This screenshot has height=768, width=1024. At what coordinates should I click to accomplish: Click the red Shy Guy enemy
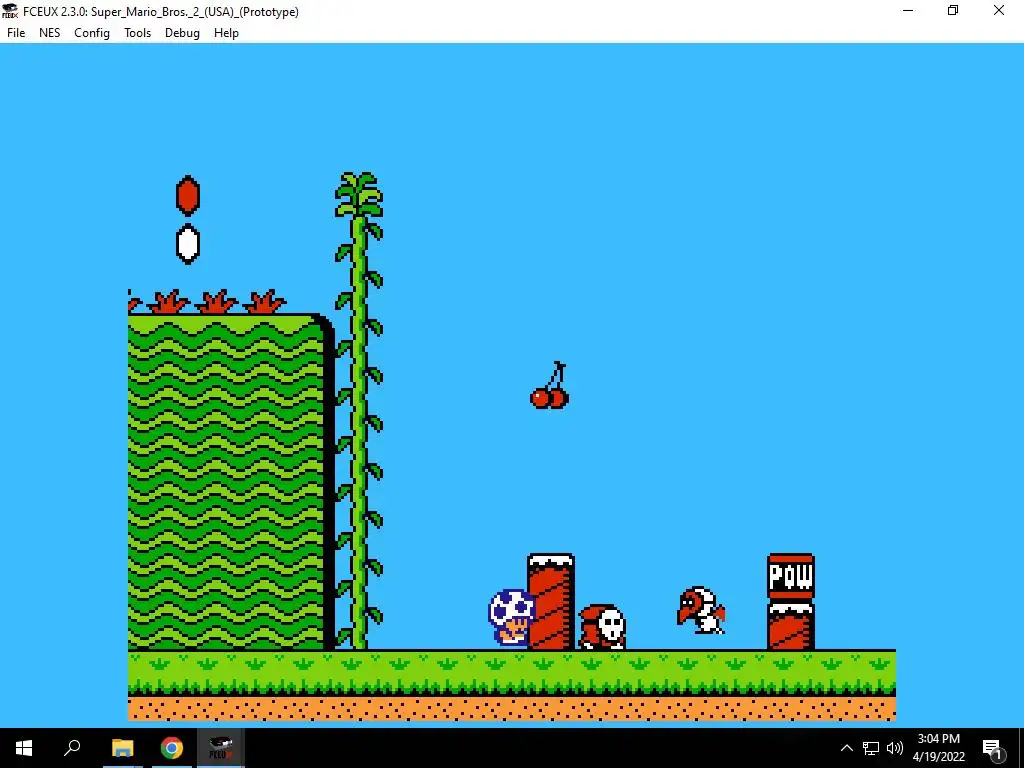602,626
